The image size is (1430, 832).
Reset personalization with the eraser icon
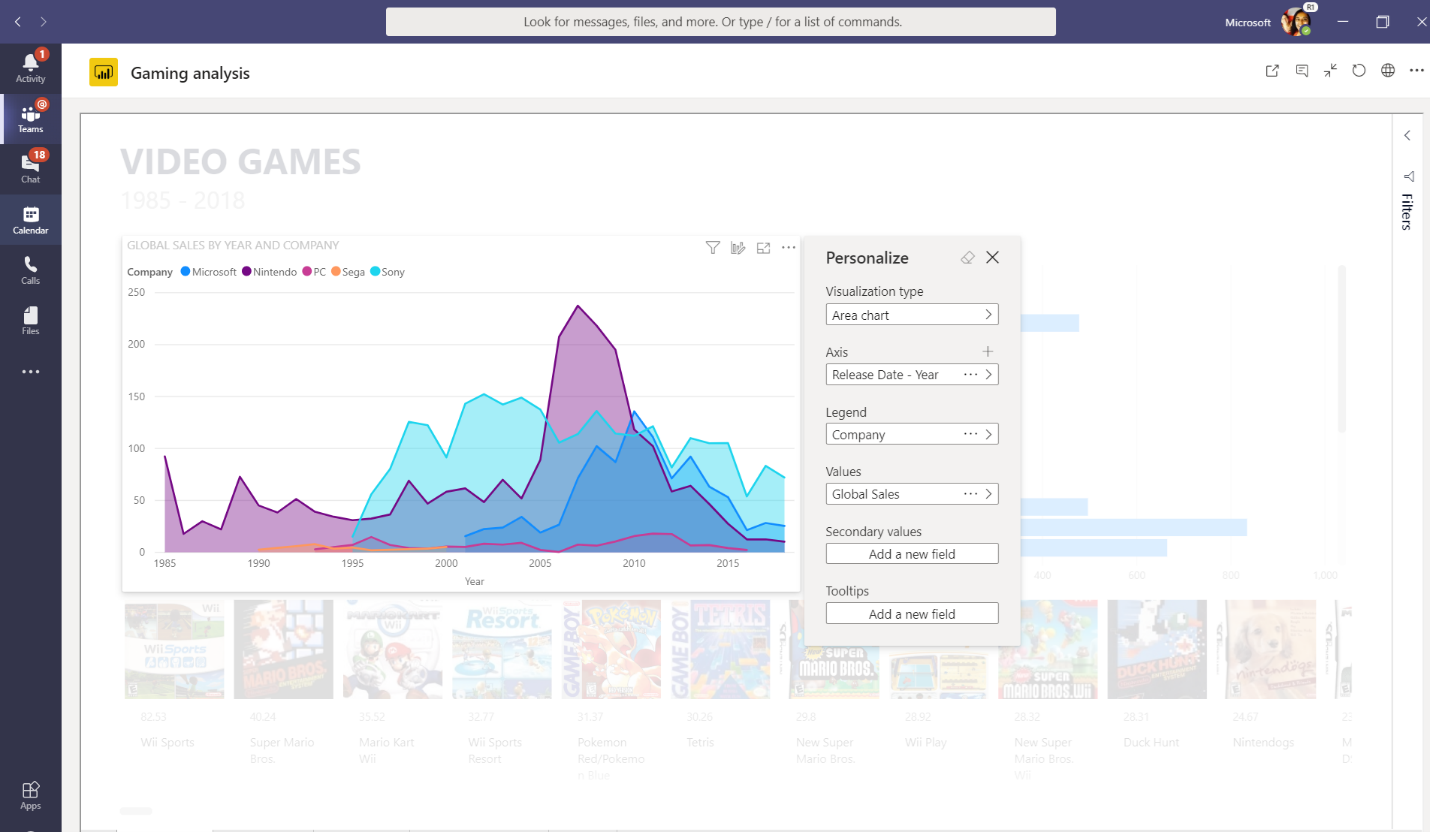pos(967,257)
